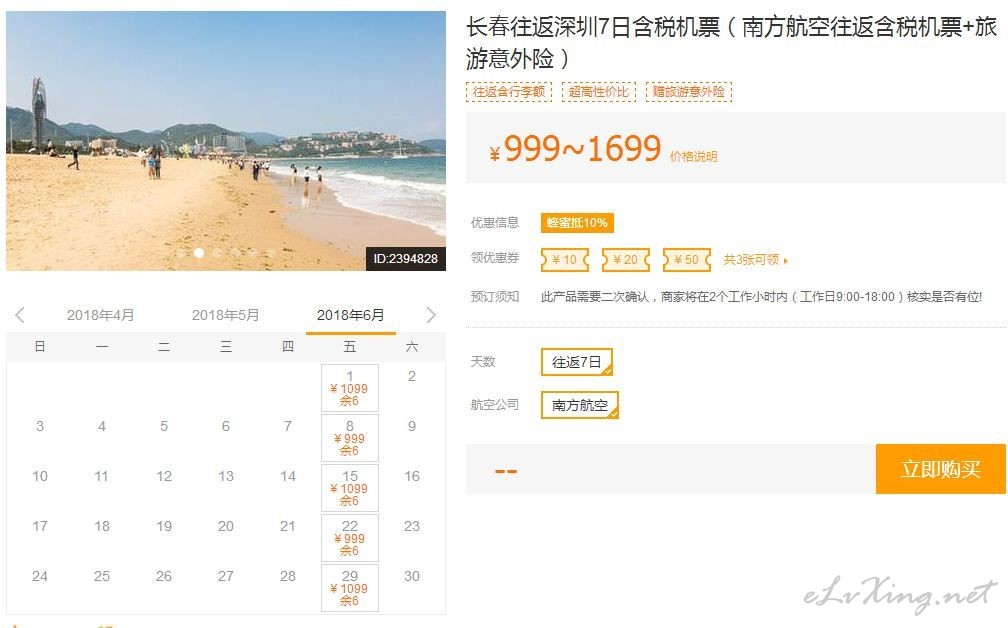Click the 六 weekday column header

[x=412, y=347]
